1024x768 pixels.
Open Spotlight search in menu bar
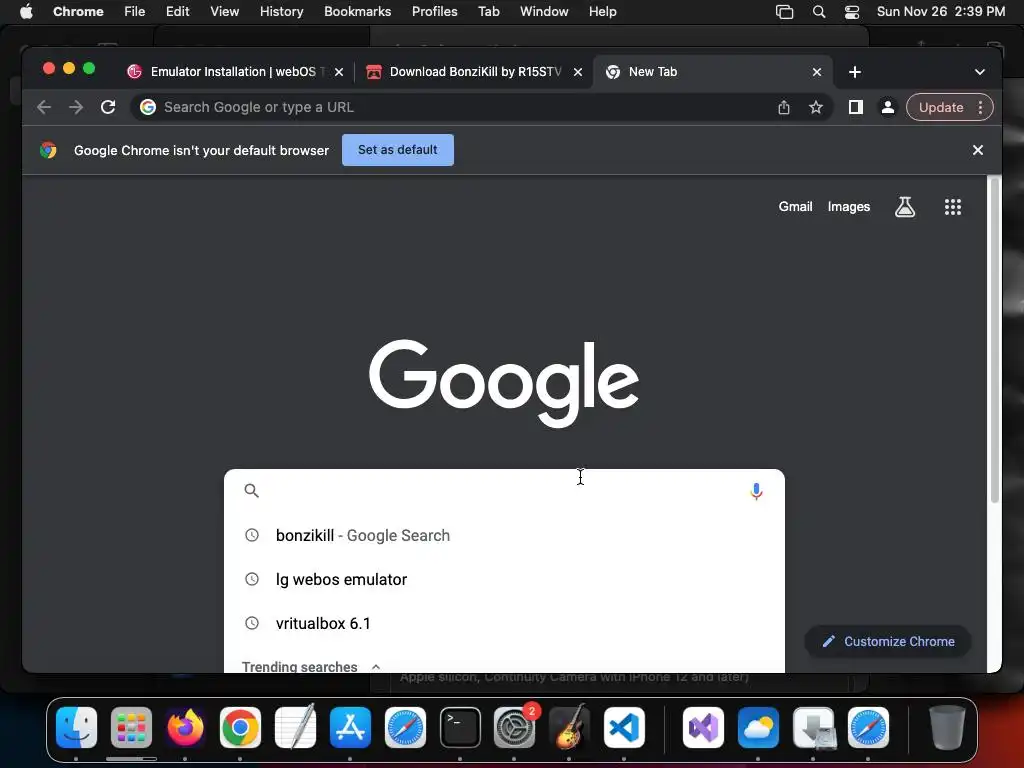coord(818,12)
